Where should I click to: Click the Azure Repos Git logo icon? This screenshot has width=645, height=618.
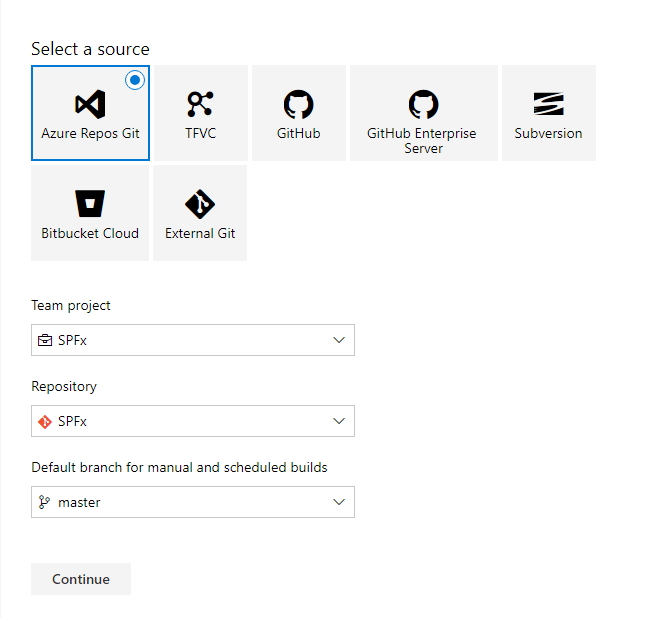[90, 104]
